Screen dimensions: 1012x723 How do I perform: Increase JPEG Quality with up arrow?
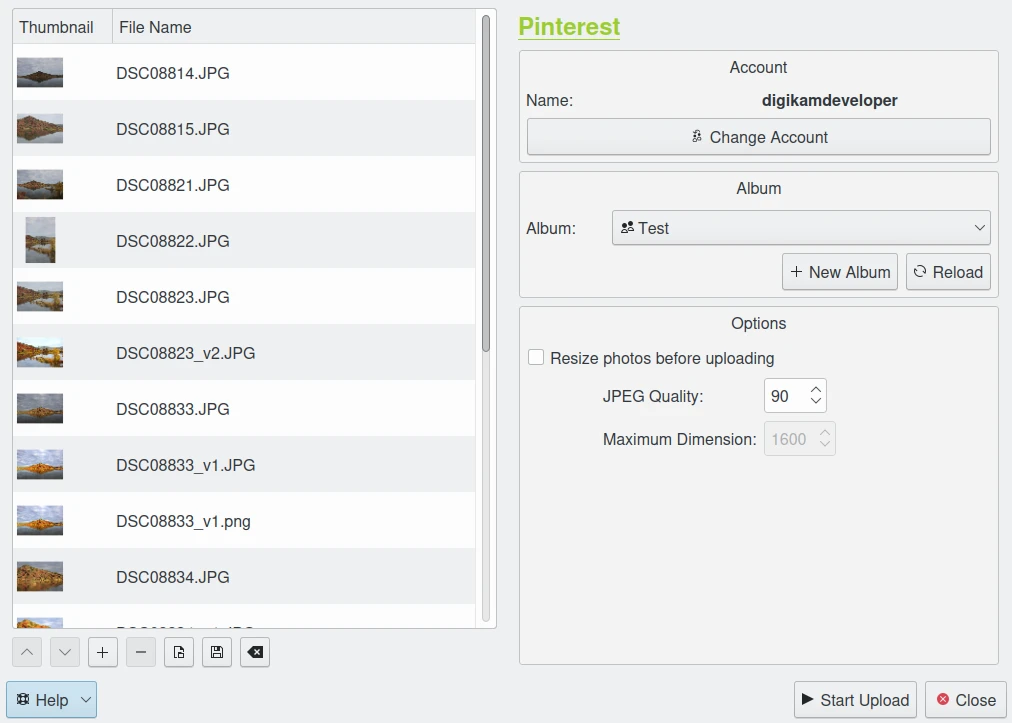[x=816, y=390]
